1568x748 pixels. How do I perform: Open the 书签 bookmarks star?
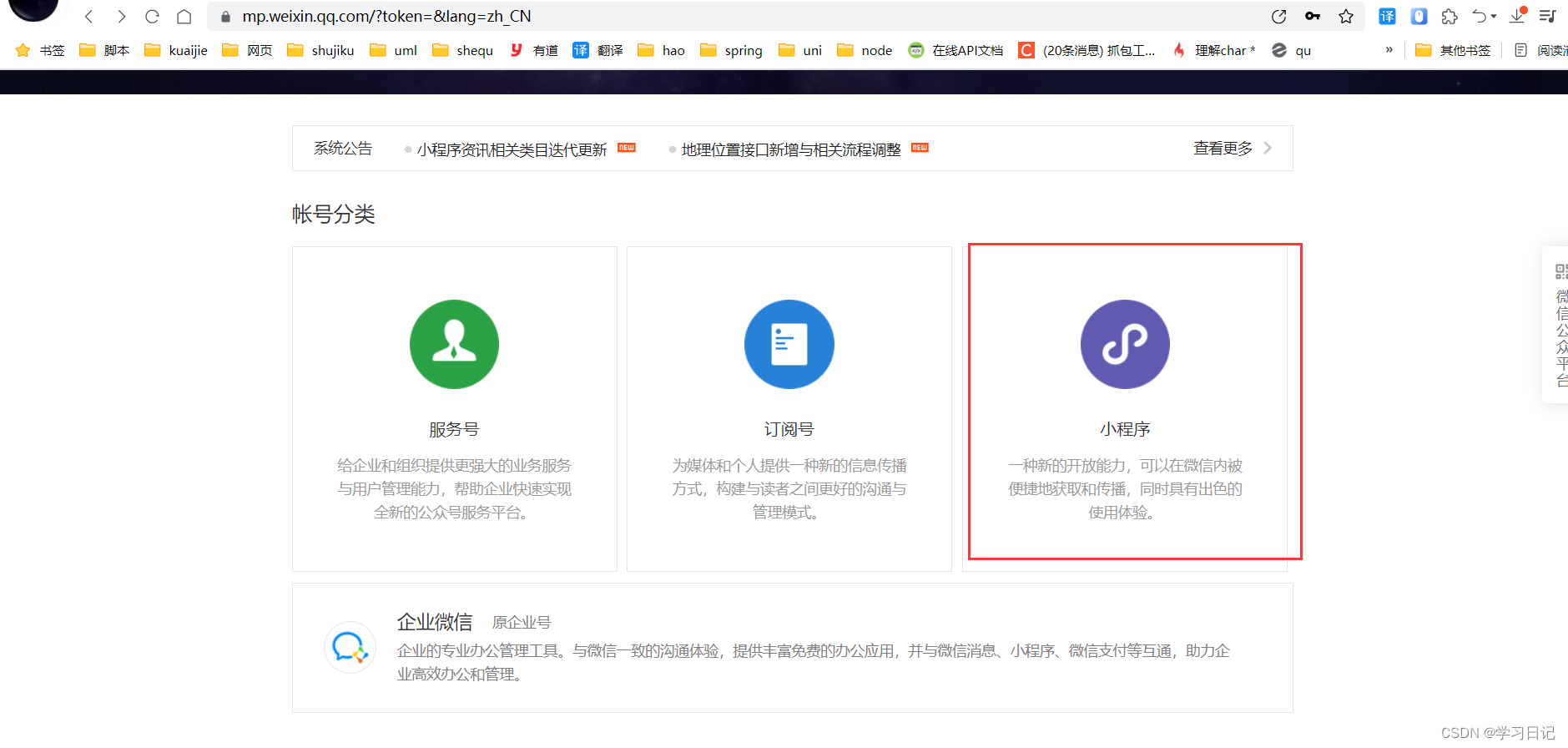pos(40,50)
